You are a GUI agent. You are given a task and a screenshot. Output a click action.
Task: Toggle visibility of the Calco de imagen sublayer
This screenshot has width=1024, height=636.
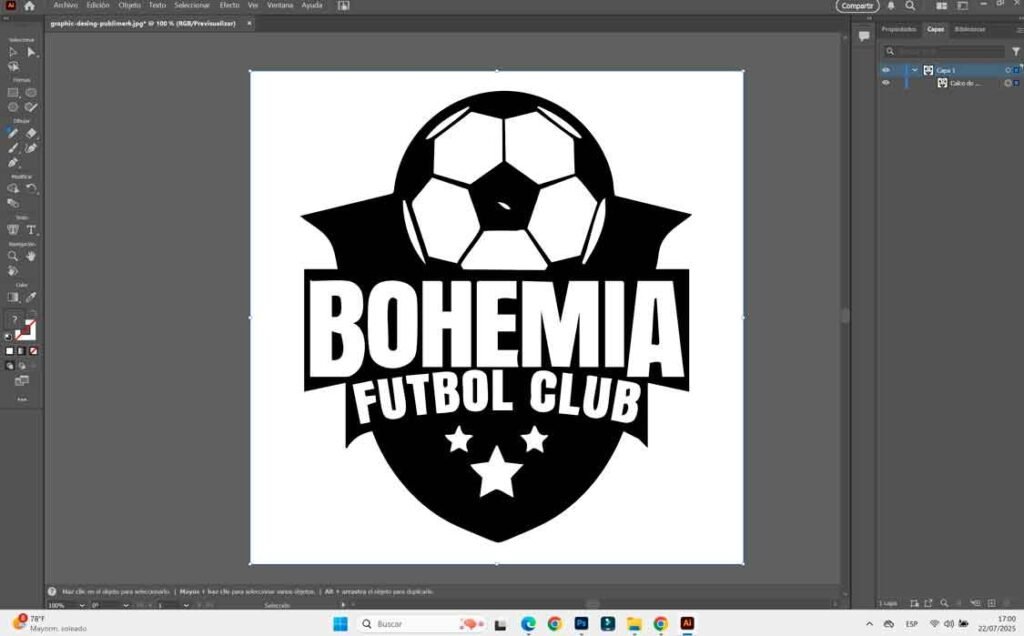tap(885, 83)
